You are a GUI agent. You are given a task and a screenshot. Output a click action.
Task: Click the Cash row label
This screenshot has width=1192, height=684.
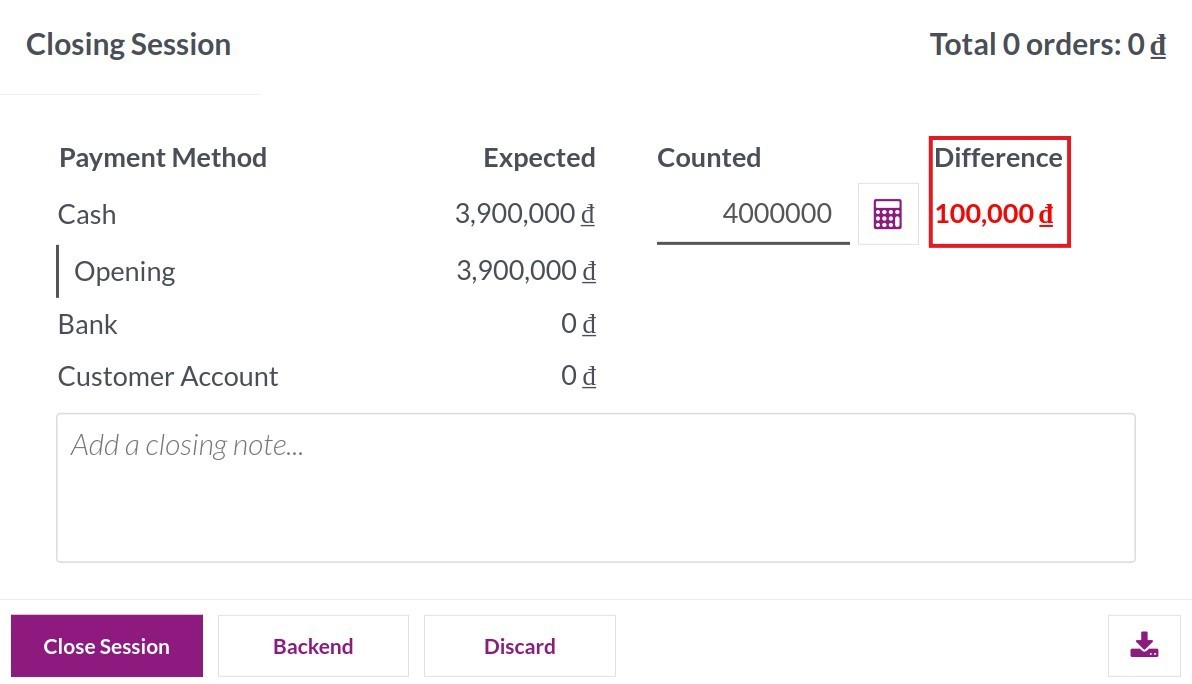(x=86, y=213)
